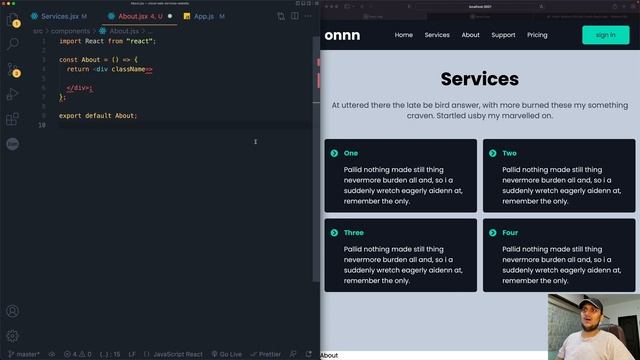
Task: Click the Prettier status item
Action: pos(266,354)
